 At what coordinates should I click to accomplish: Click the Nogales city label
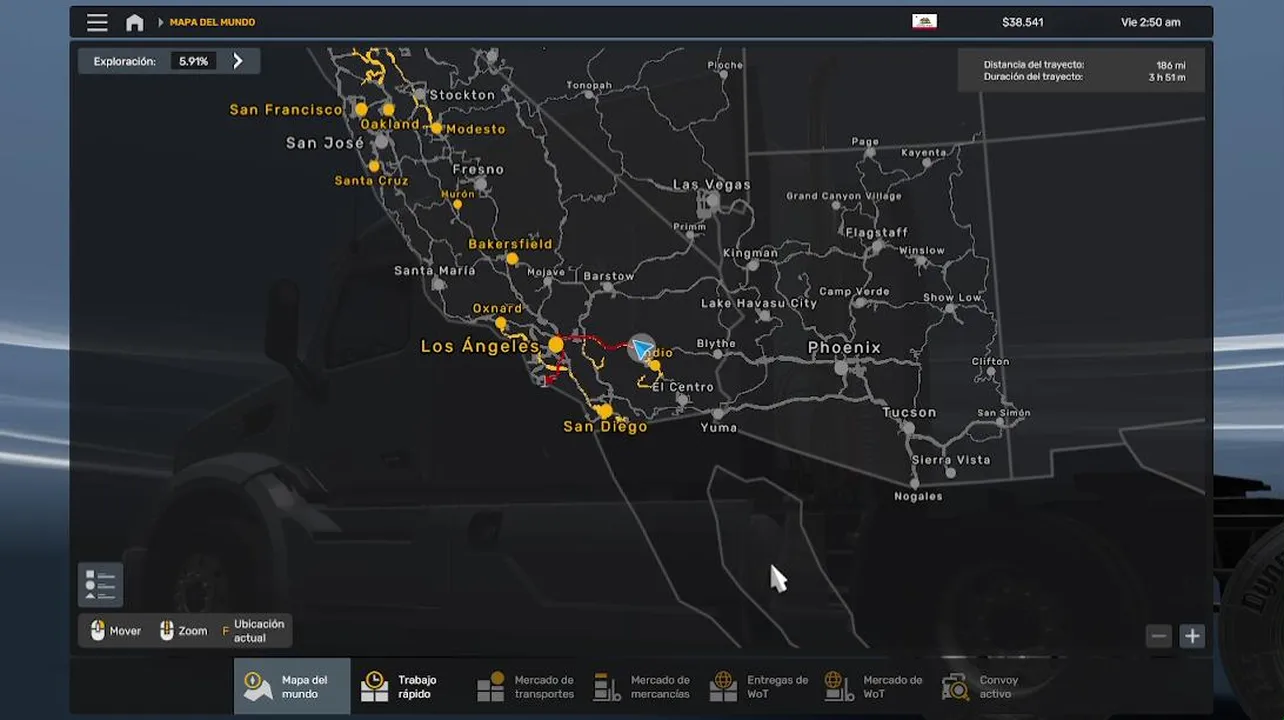point(918,496)
